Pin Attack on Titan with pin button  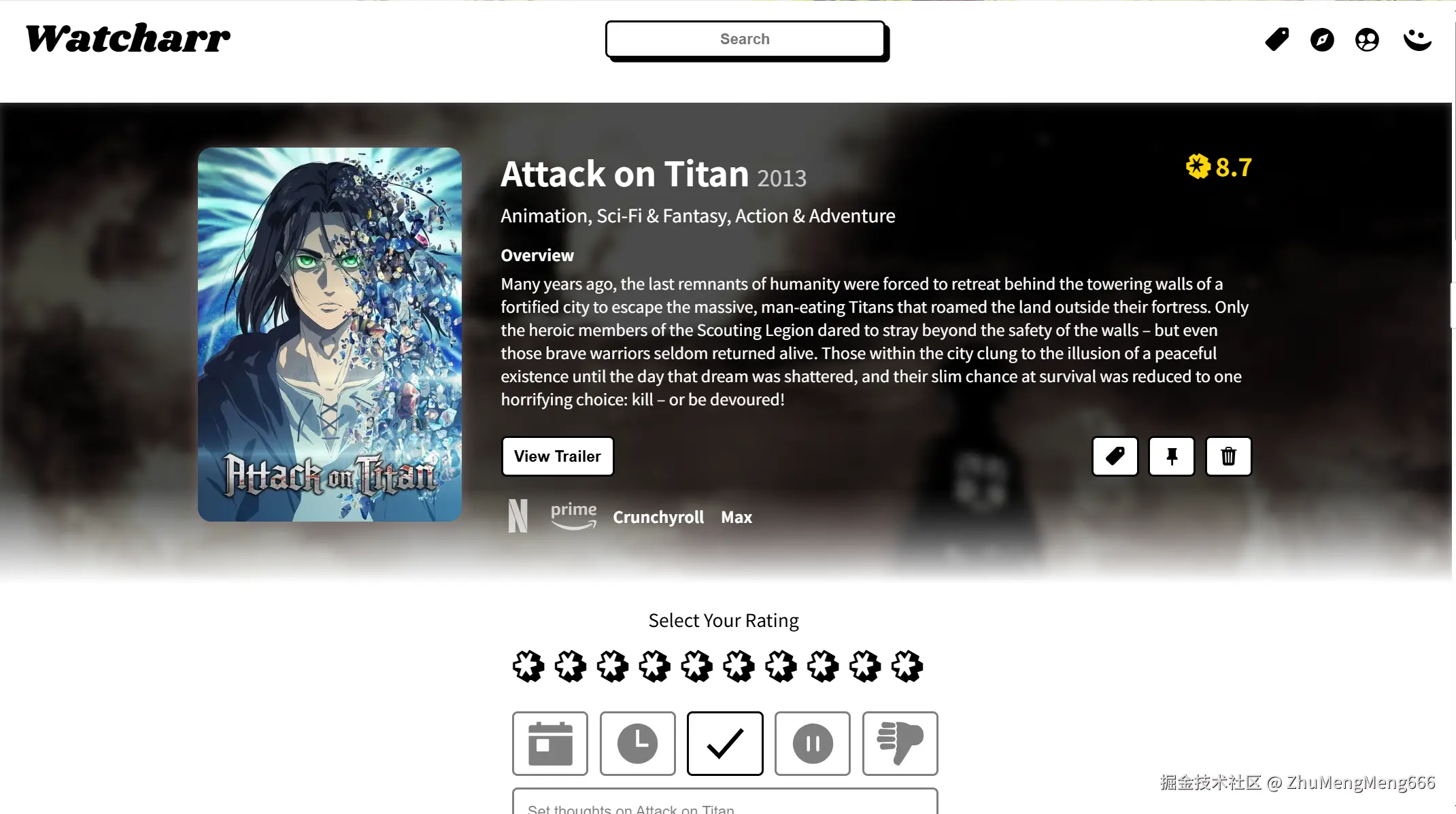[x=1172, y=456]
